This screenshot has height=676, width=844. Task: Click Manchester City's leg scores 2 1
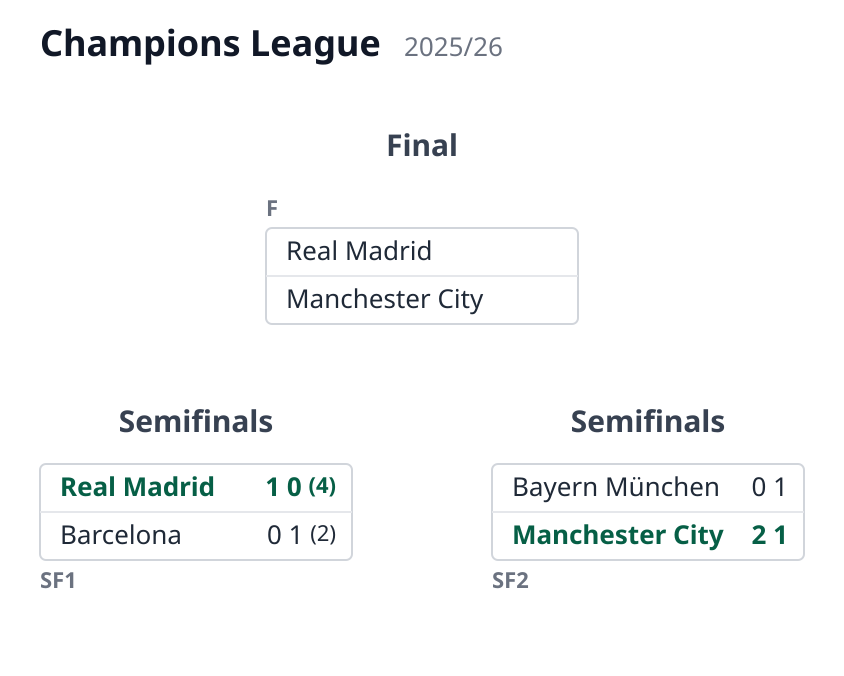[x=769, y=535]
